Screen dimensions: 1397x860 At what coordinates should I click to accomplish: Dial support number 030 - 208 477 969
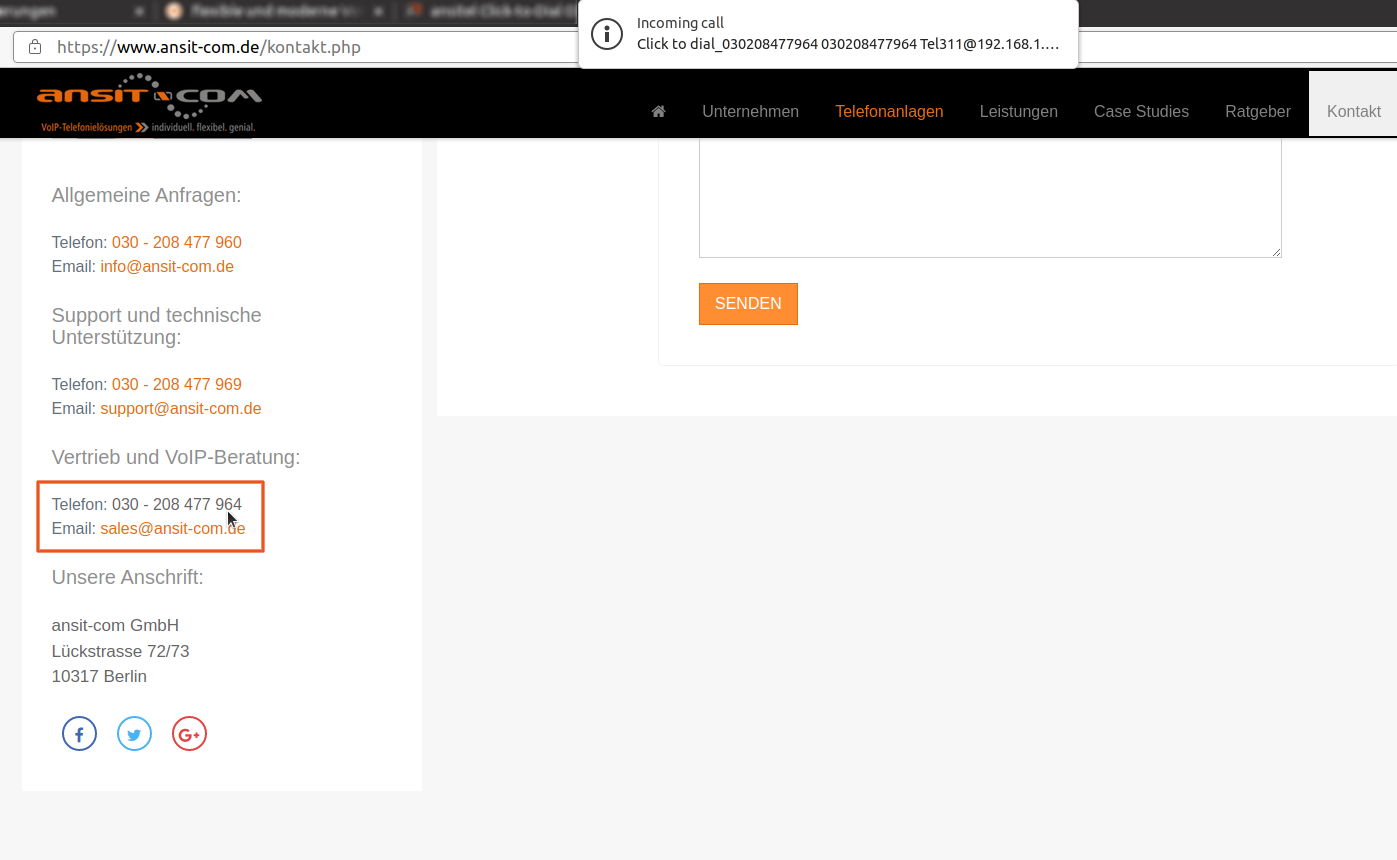[x=176, y=385]
